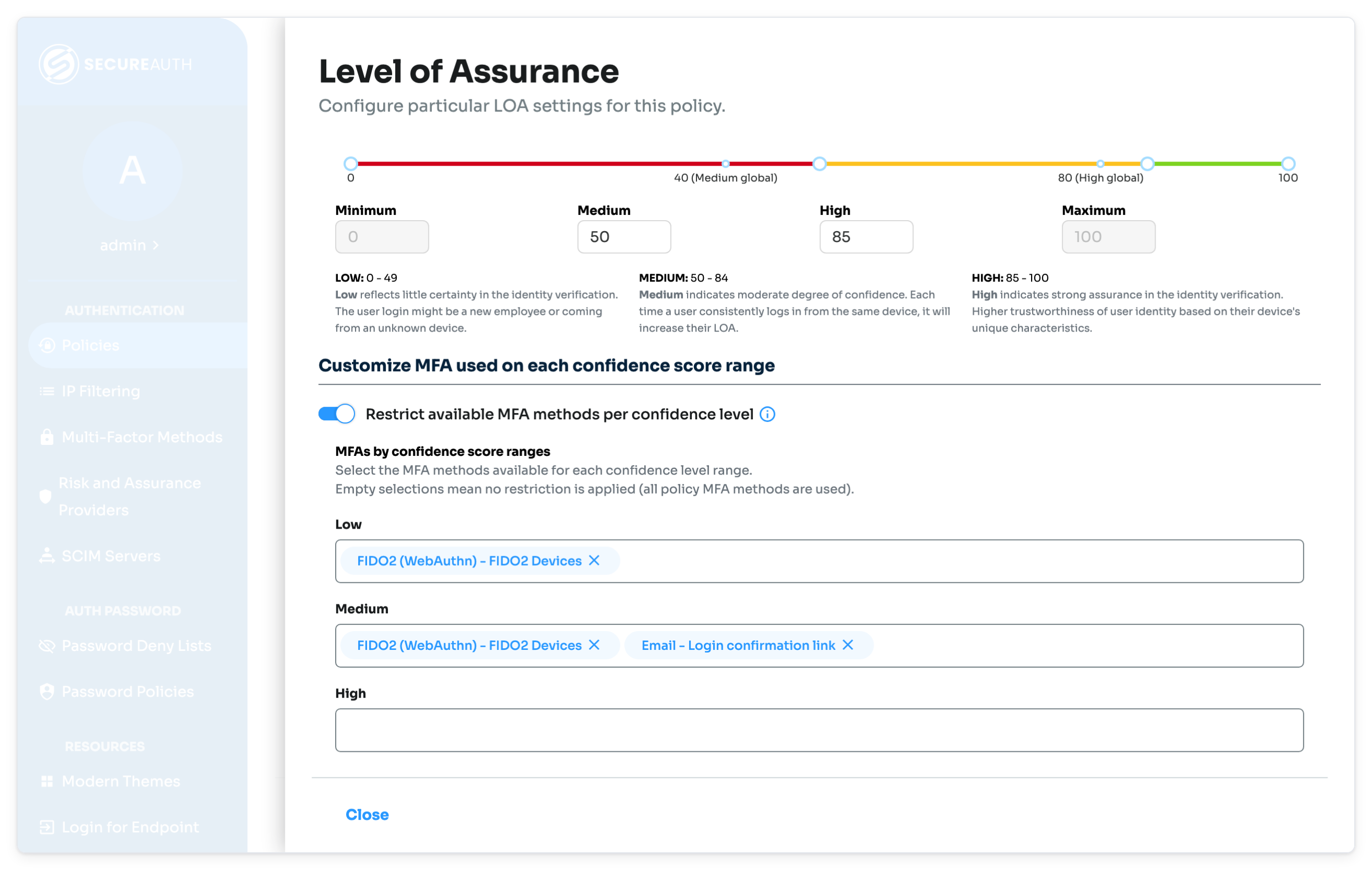The height and width of the screenshot is (870, 1372).
Task: Open the Medium MFA methods selector
Action: pyautogui.click(x=819, y=646)
